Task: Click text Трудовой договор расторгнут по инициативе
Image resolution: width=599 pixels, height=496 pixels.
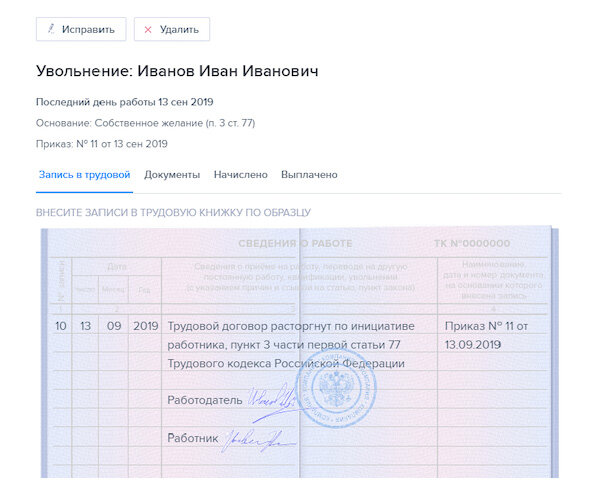Action: (291, 326)
